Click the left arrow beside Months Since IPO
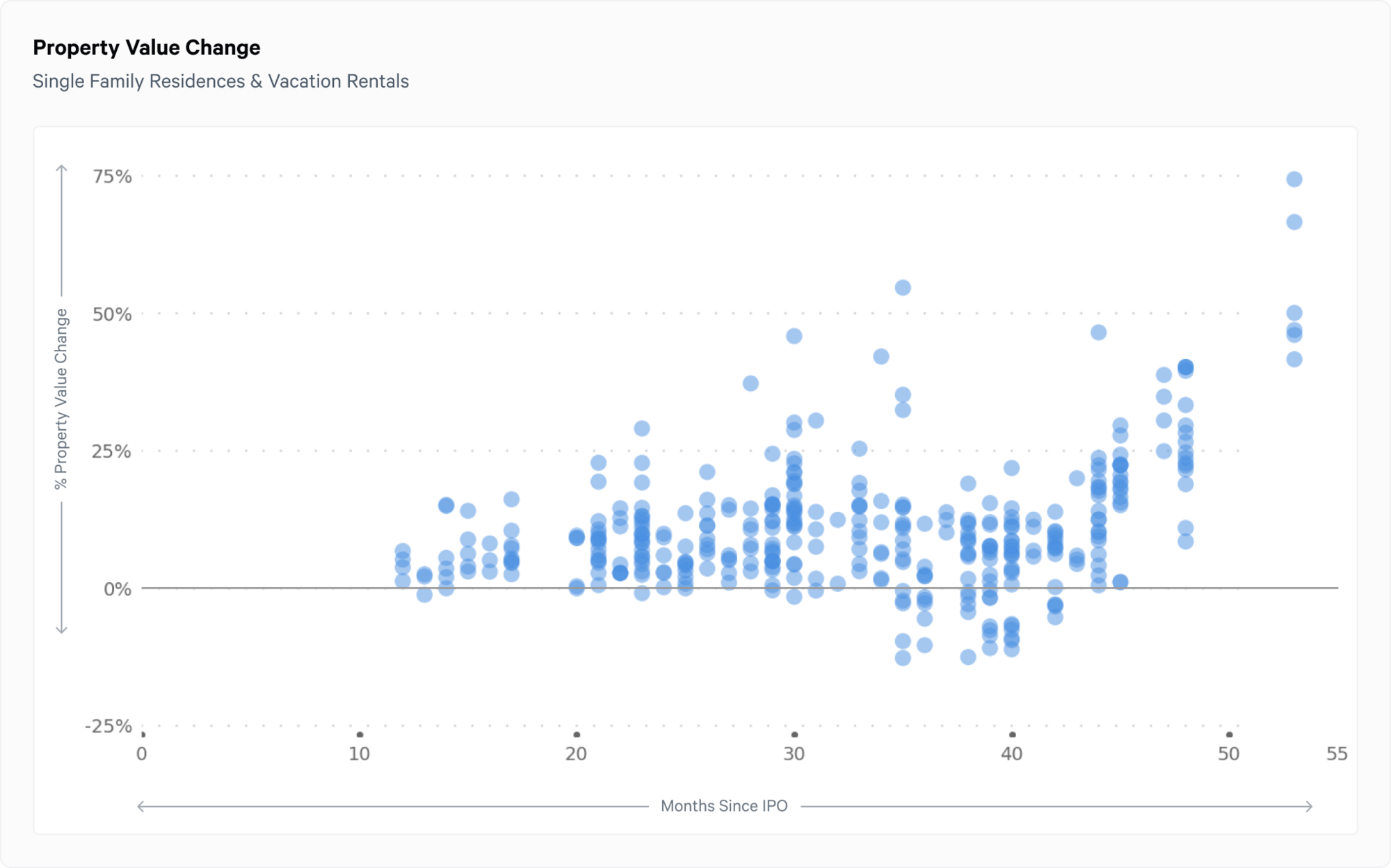This screenshot has width=1391, height=868. pos(141,806)
